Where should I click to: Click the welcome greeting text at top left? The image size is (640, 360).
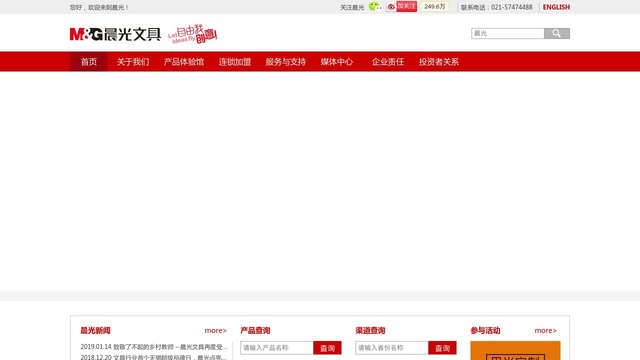pos(99,7)
